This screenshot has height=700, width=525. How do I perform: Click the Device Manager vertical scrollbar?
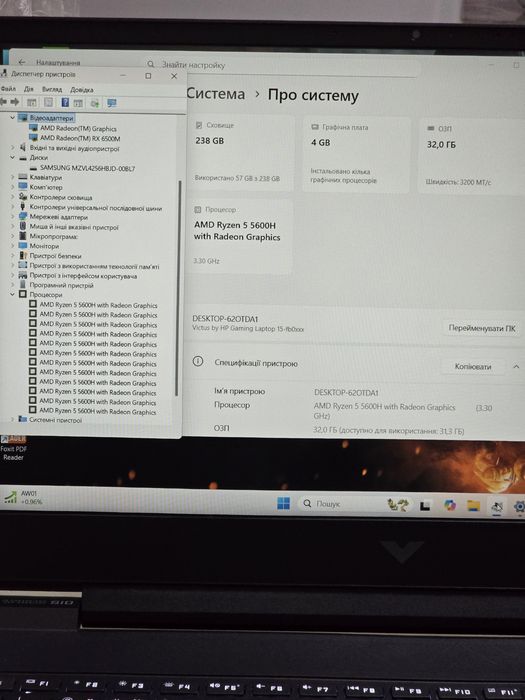click(178, 288)
